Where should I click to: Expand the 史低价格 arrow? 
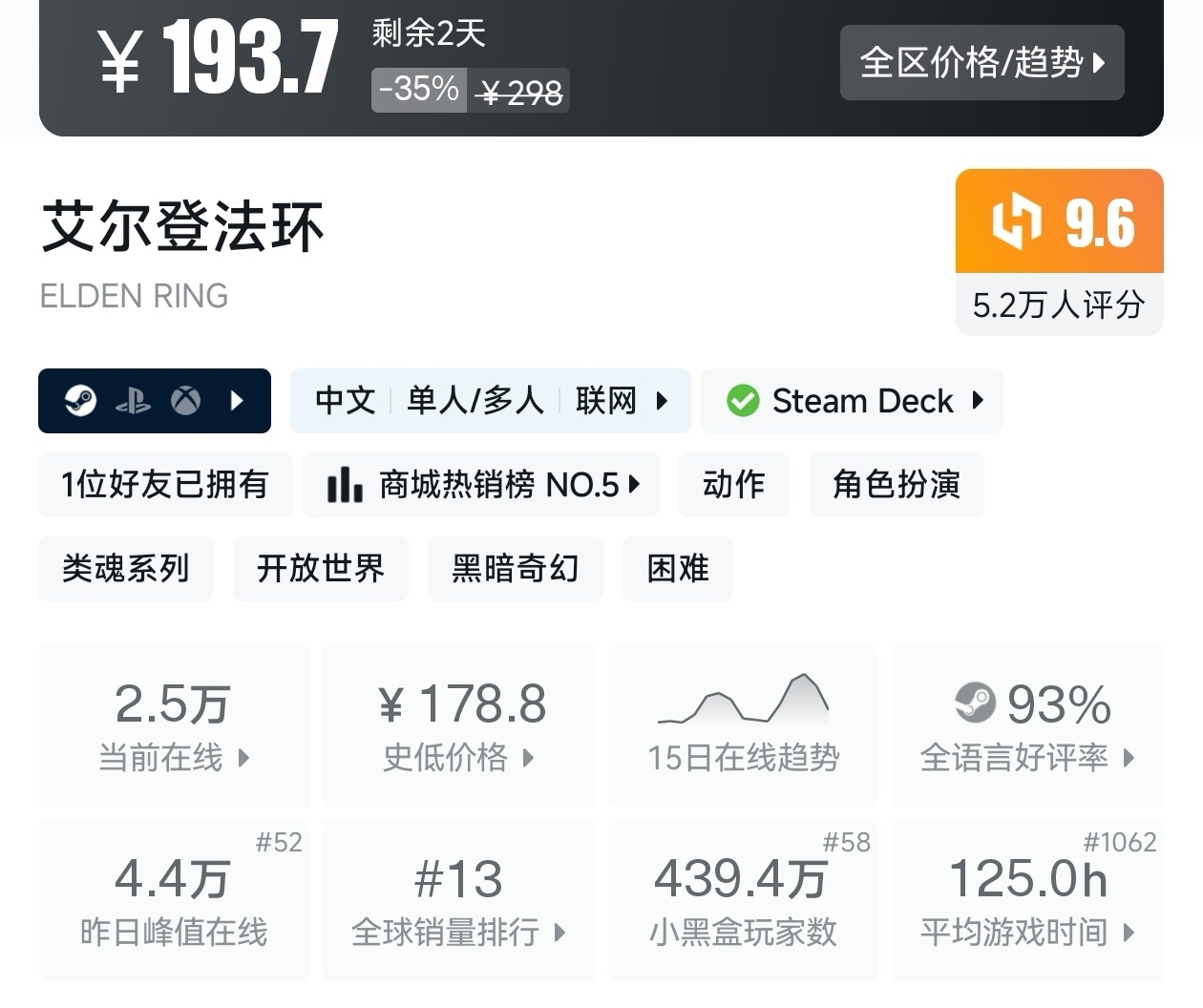pos(528,758)
